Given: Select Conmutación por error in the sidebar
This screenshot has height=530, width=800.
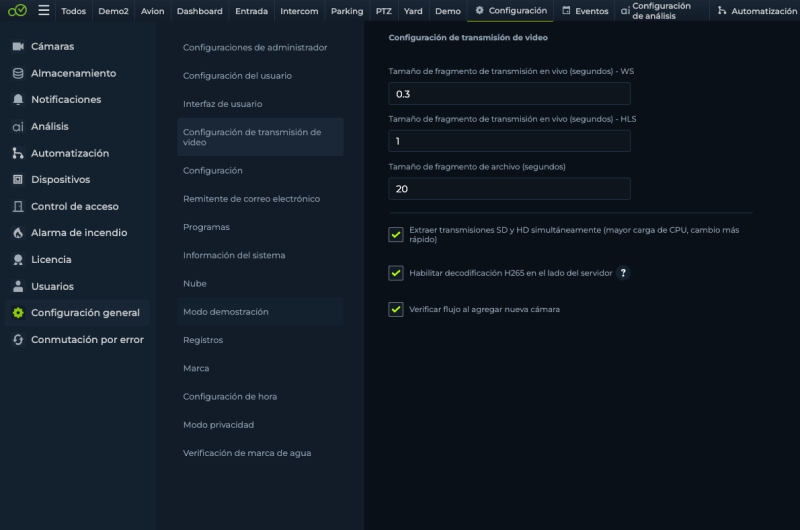Looking at the screenshot, I should pos(78,340).
